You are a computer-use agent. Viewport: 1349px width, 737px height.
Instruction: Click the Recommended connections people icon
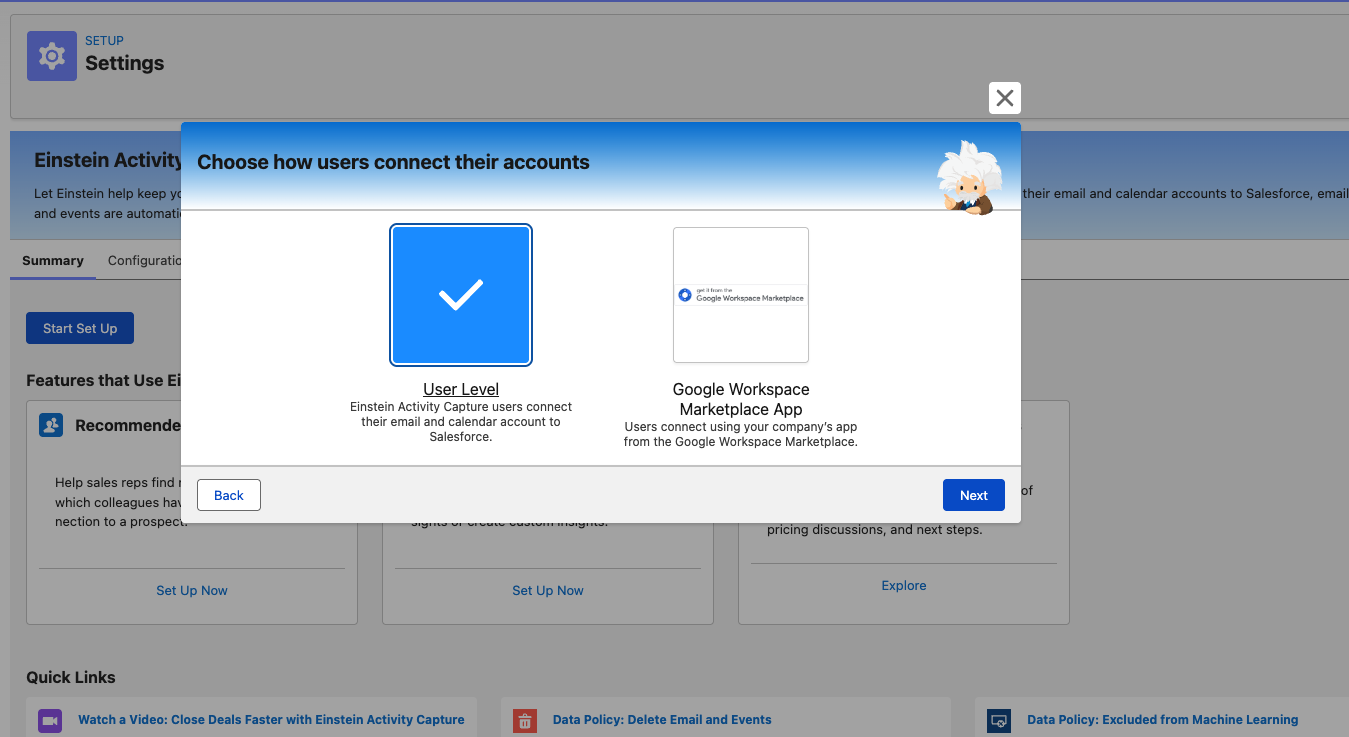pyautogui.click(x=51, y=425)
